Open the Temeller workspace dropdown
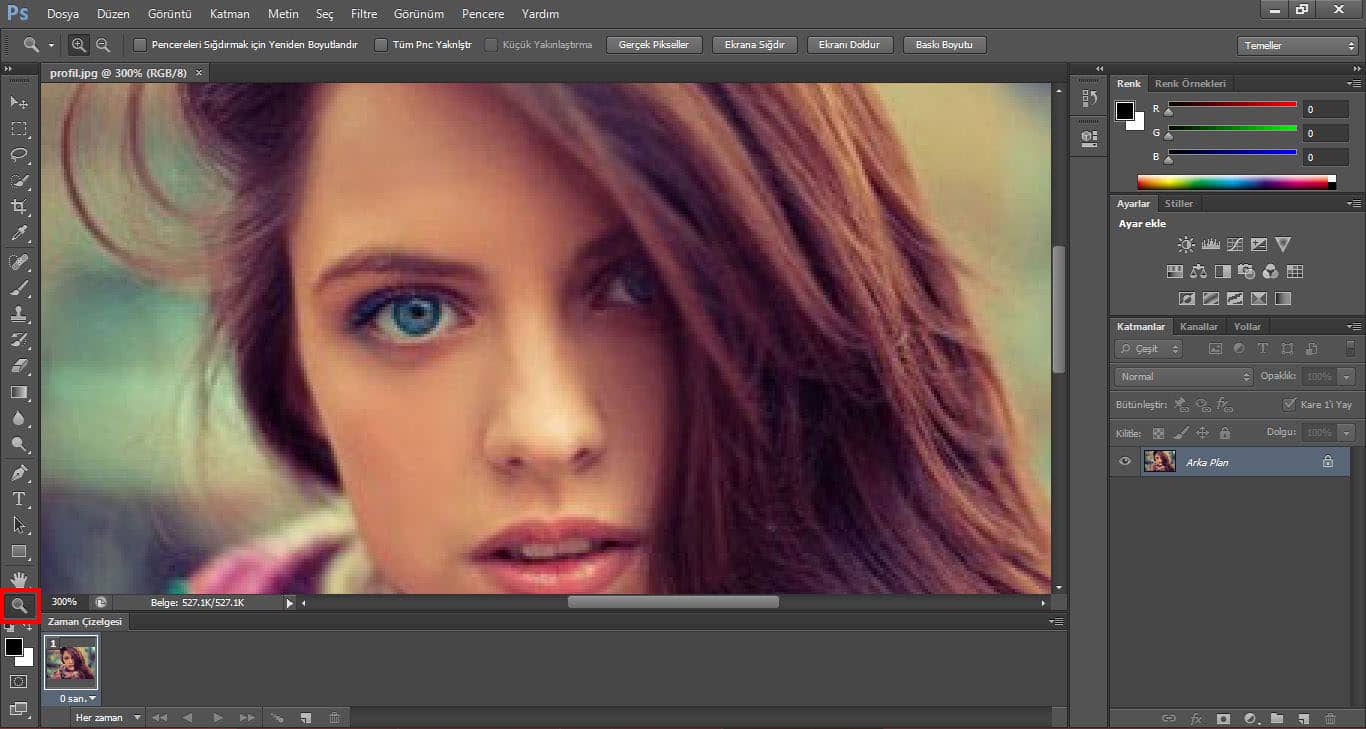Screen dimensions: 1366x729 [1296, 46]
